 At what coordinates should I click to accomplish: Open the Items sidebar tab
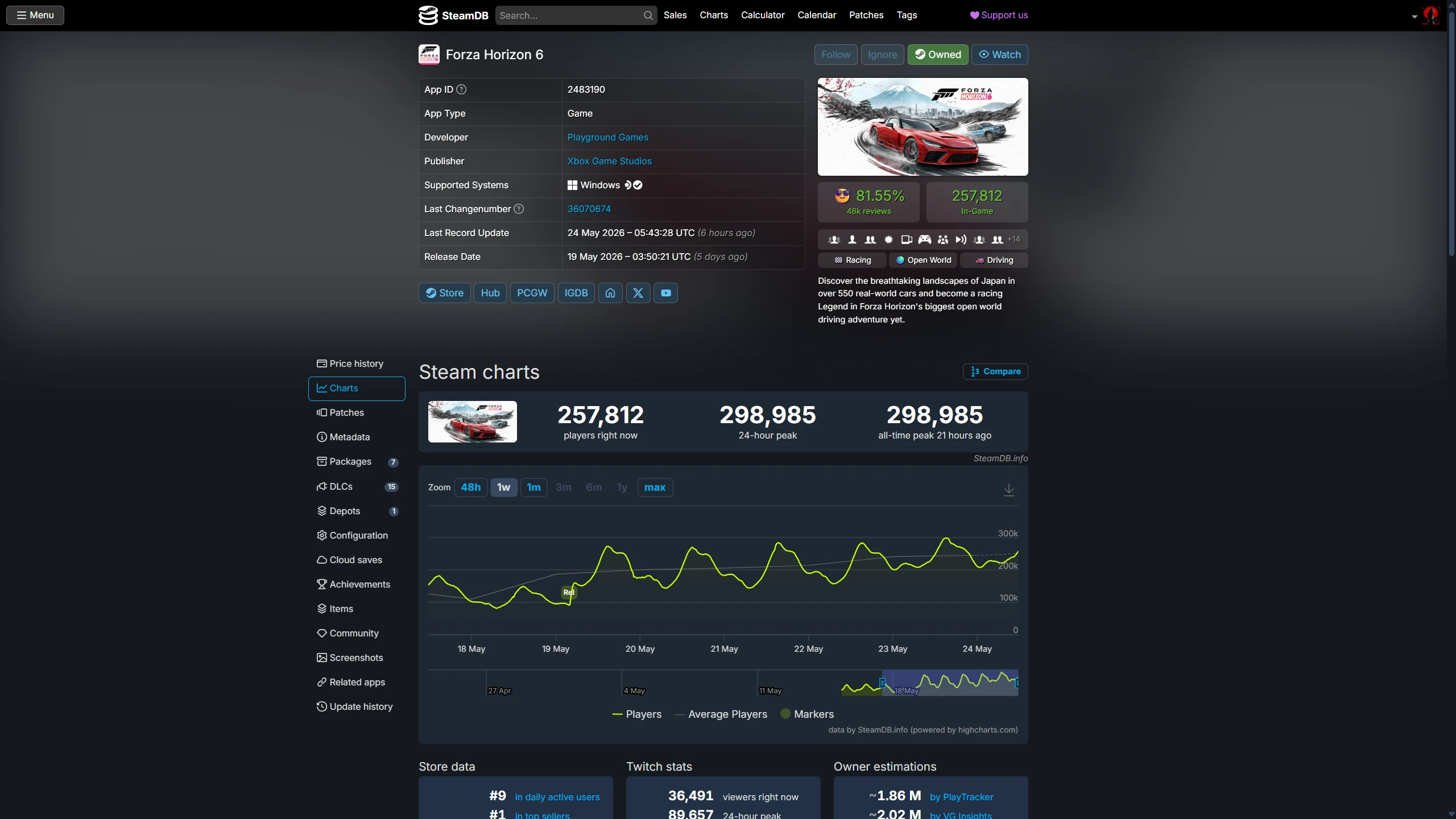pyautogui.click(x=357, y=609)
